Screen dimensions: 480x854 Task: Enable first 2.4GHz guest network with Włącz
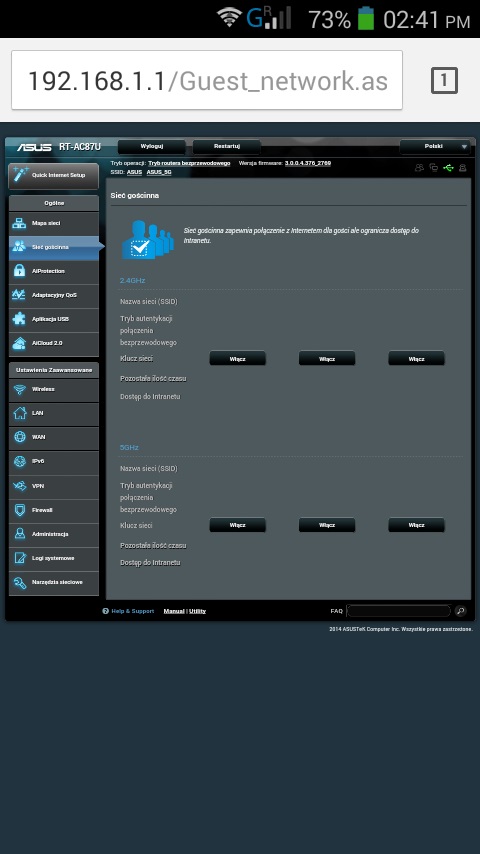[x=238, y=358]
